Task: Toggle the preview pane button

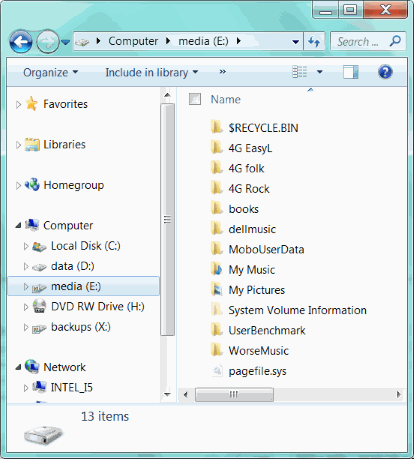Action: (351, 72)
